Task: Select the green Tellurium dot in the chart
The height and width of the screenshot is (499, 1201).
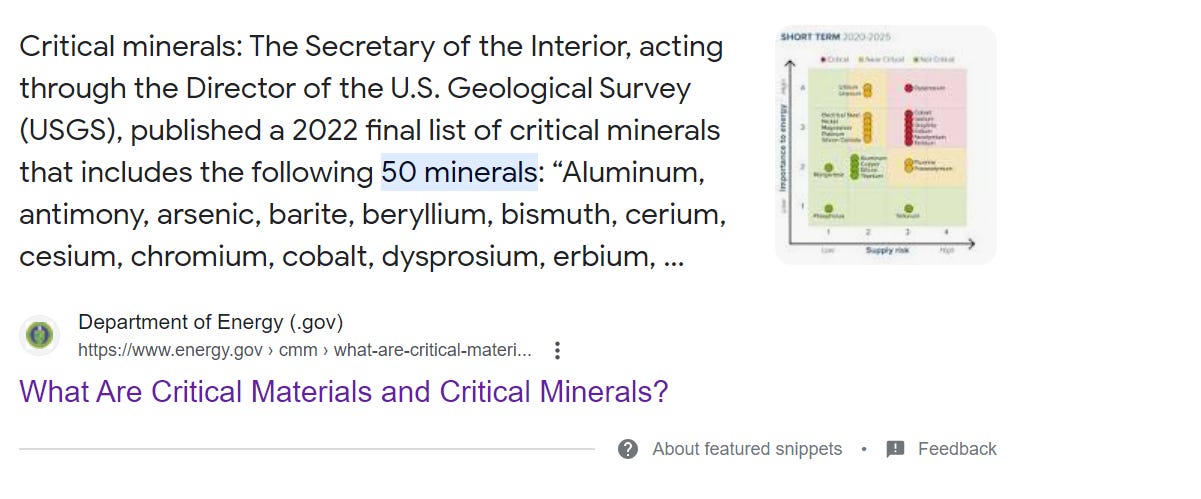Action: [x=908, y=208]
